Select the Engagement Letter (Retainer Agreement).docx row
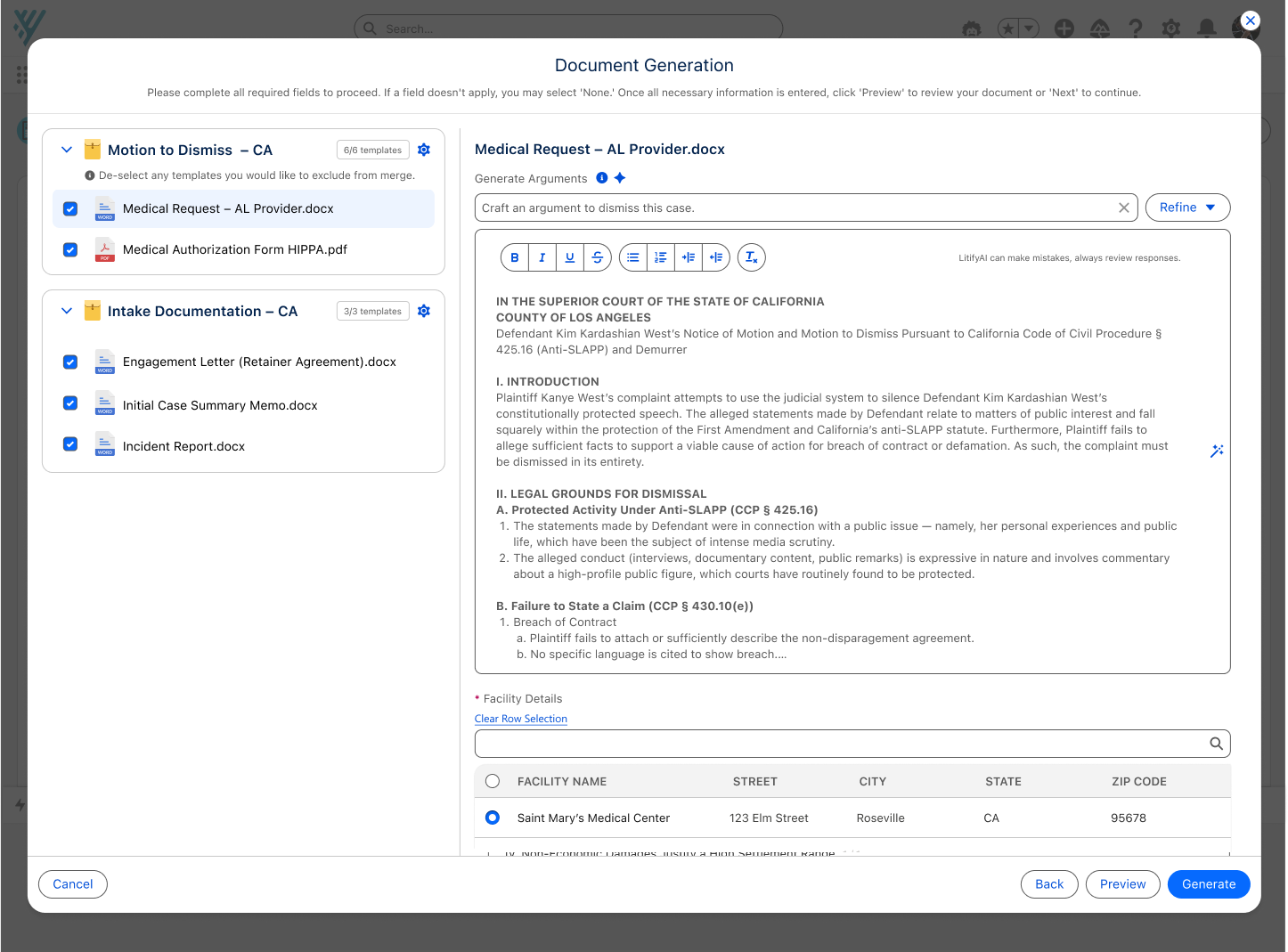 pyautogui.click(x=243, y=362)
